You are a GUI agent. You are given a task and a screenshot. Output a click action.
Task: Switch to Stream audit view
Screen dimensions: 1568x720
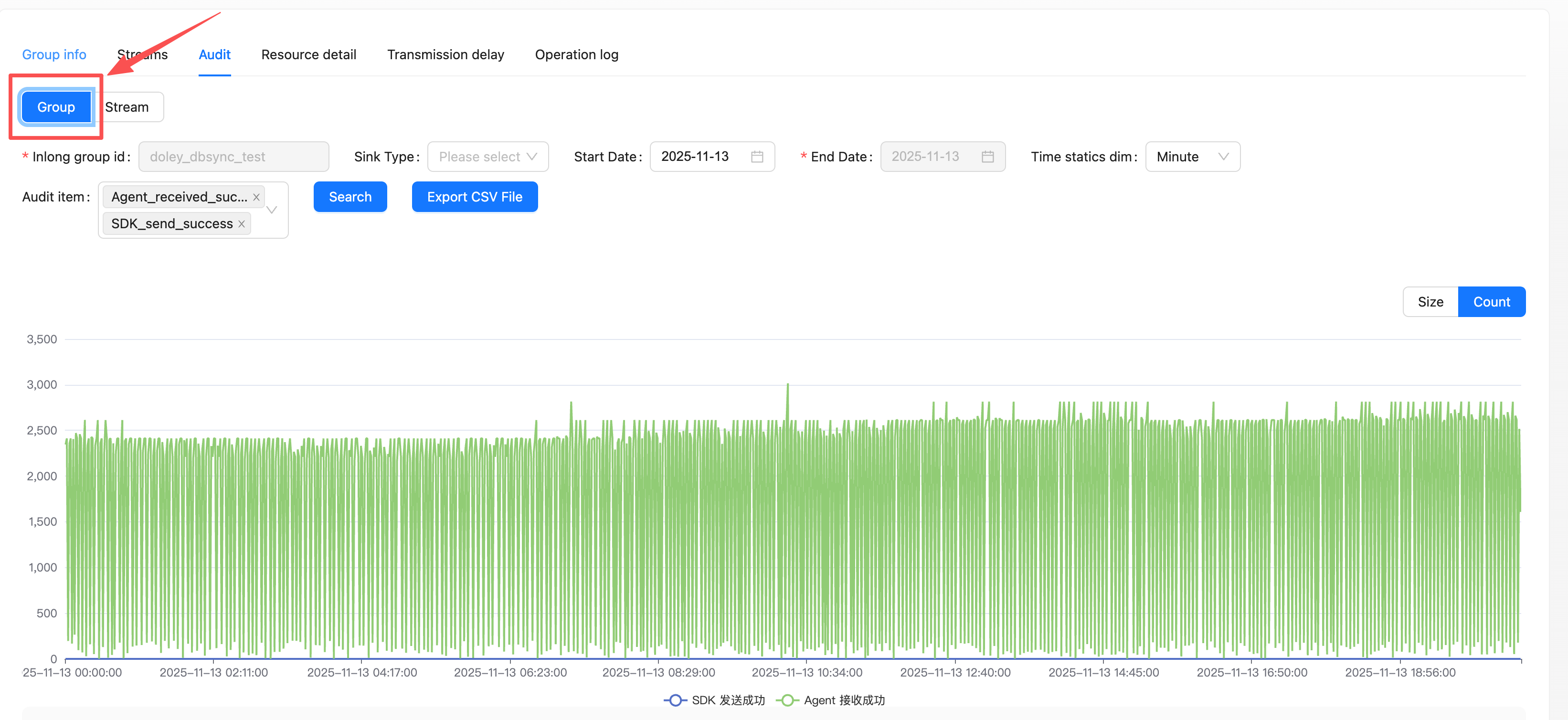point(127,107)
